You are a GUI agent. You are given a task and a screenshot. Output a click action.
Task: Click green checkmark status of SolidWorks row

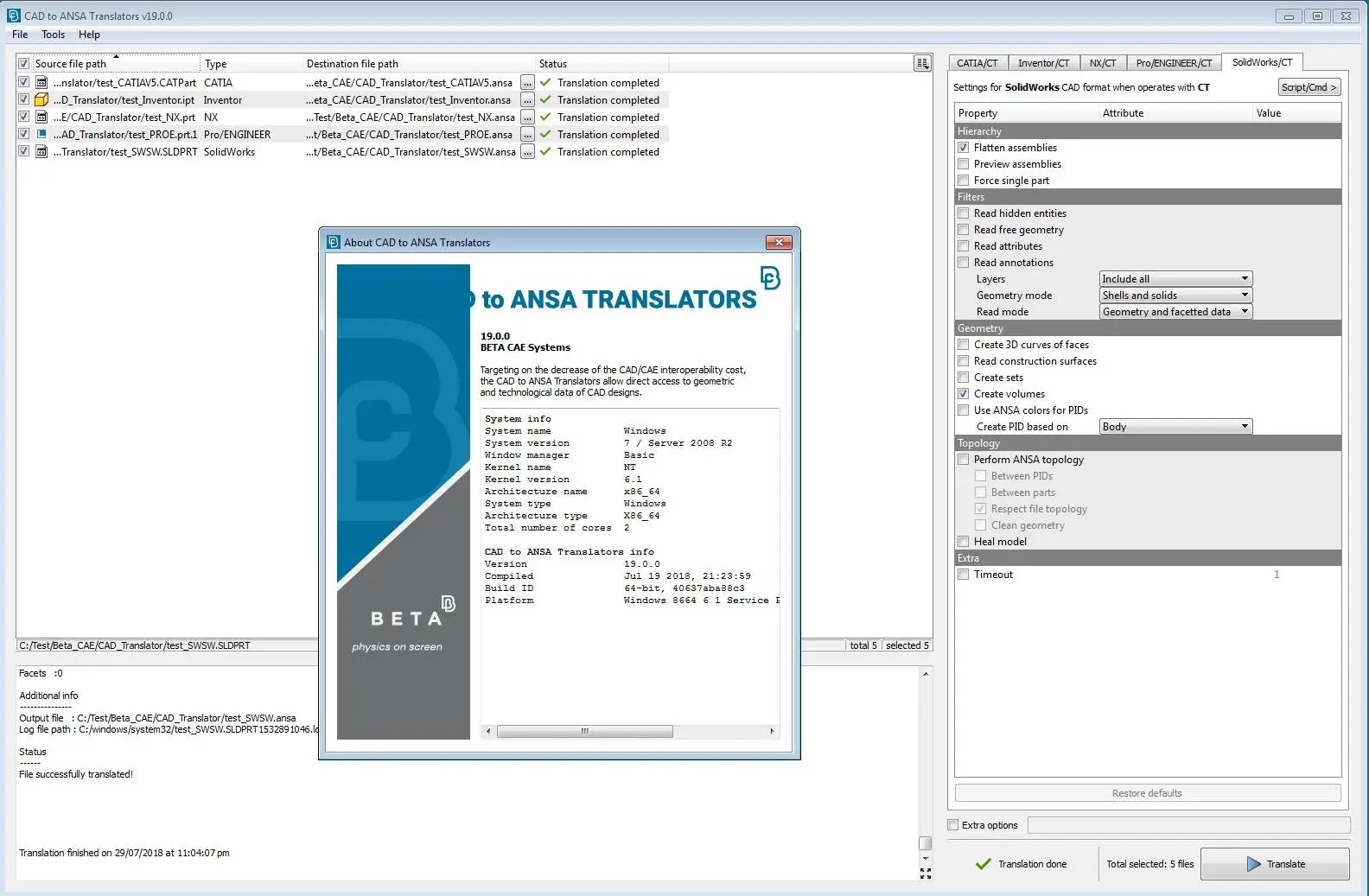(x=545, y=152)
